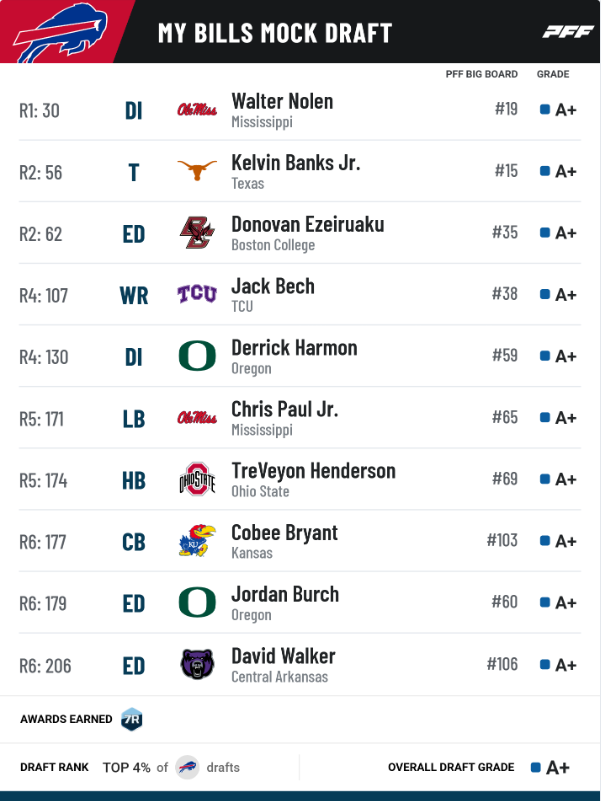The image size is (606, 801).
Task: Click the TCU logo next to Jack Bech
Action: tap(197, 294)
